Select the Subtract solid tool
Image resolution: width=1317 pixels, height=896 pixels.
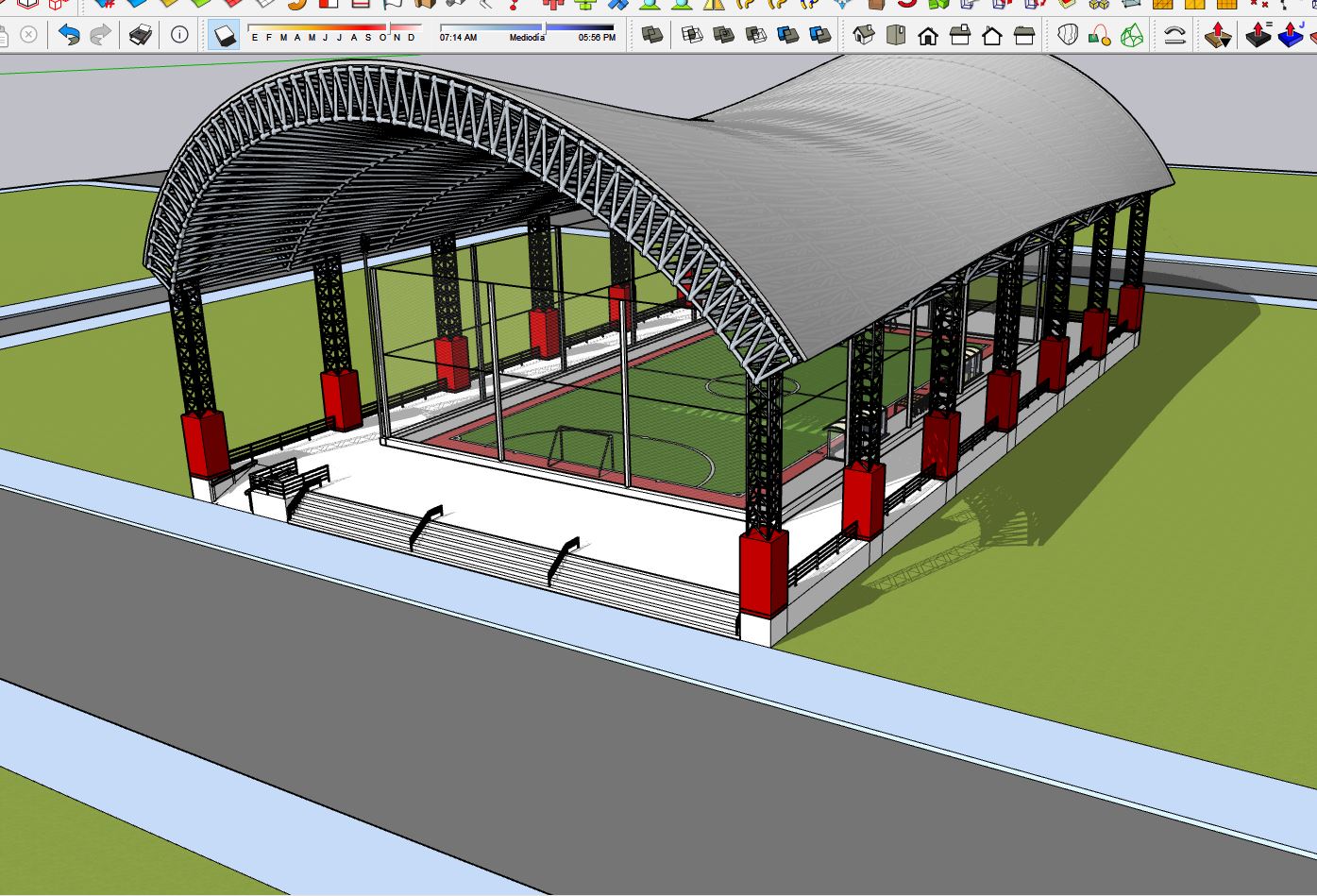coord(756,36)
